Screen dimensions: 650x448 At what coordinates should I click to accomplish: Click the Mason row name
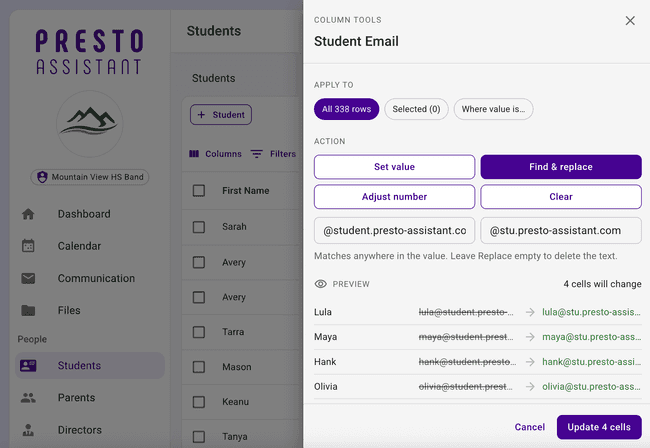237,367
